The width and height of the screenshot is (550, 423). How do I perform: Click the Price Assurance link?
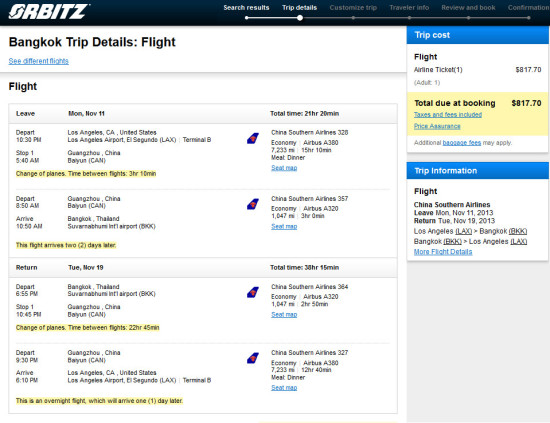click(x=437, y=126)
